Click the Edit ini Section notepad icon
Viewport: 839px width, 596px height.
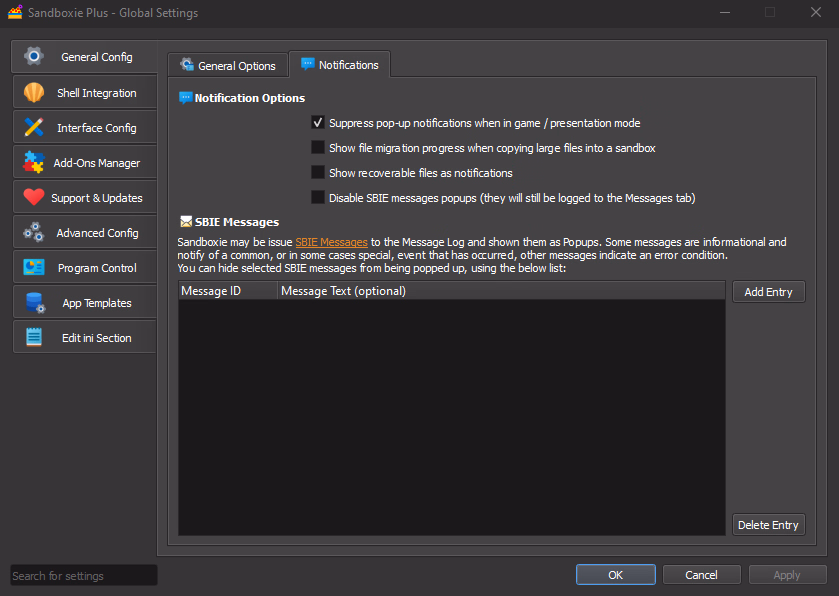[x=34, y=338]
